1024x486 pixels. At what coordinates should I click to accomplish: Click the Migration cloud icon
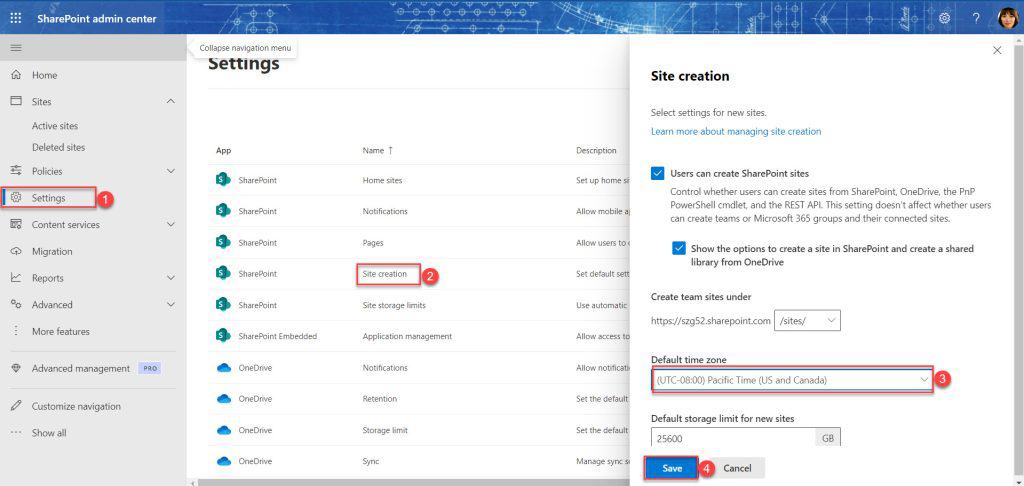pyautogui.click(x=16, y=251)
